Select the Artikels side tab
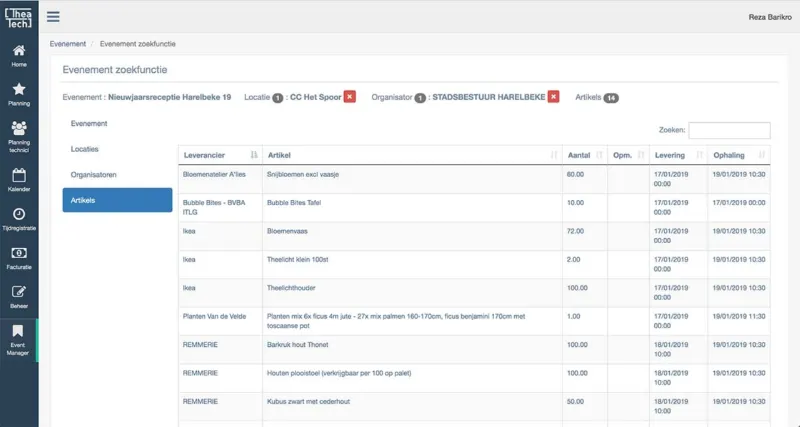800x427 pixels. 117,200
